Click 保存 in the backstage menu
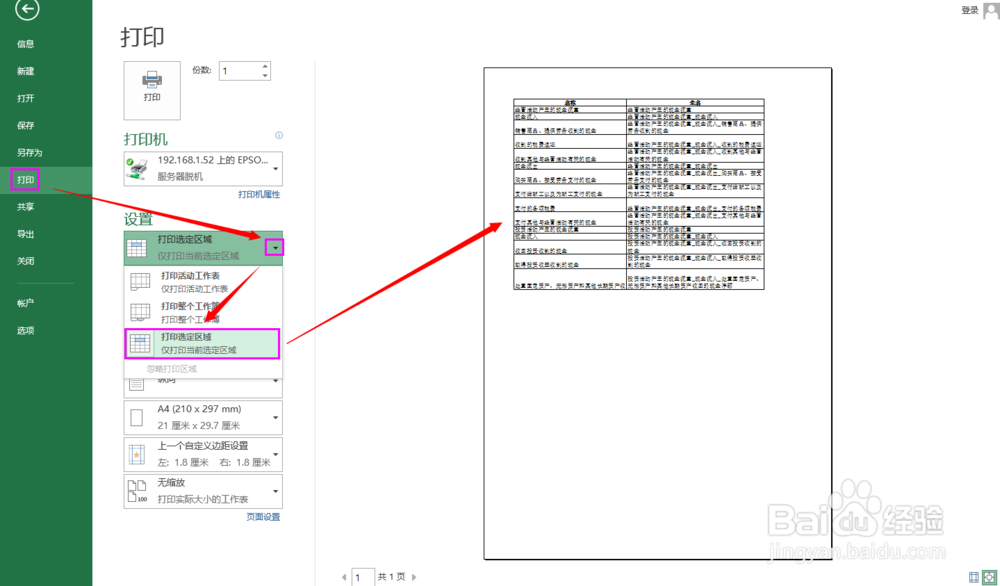This screenshot has width=1000, height=586. (x=26, y=126)
